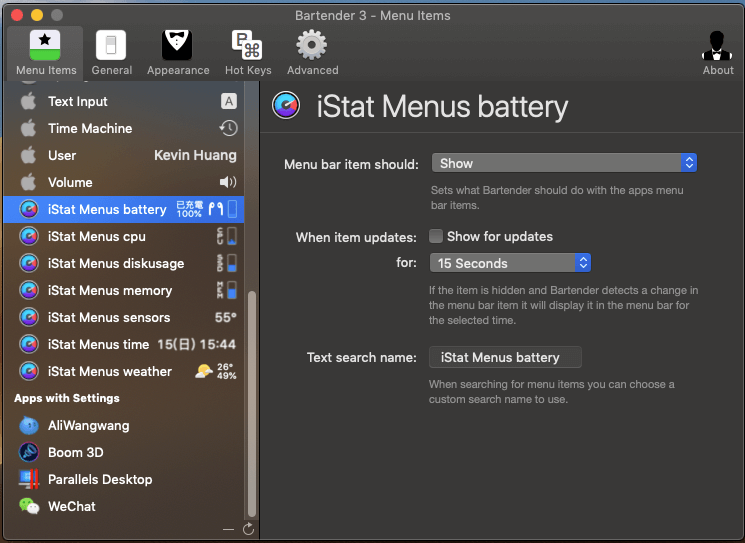745x543 pixels.
Task: Select Parallels Desktop in the list
Action: click(124, 479)
